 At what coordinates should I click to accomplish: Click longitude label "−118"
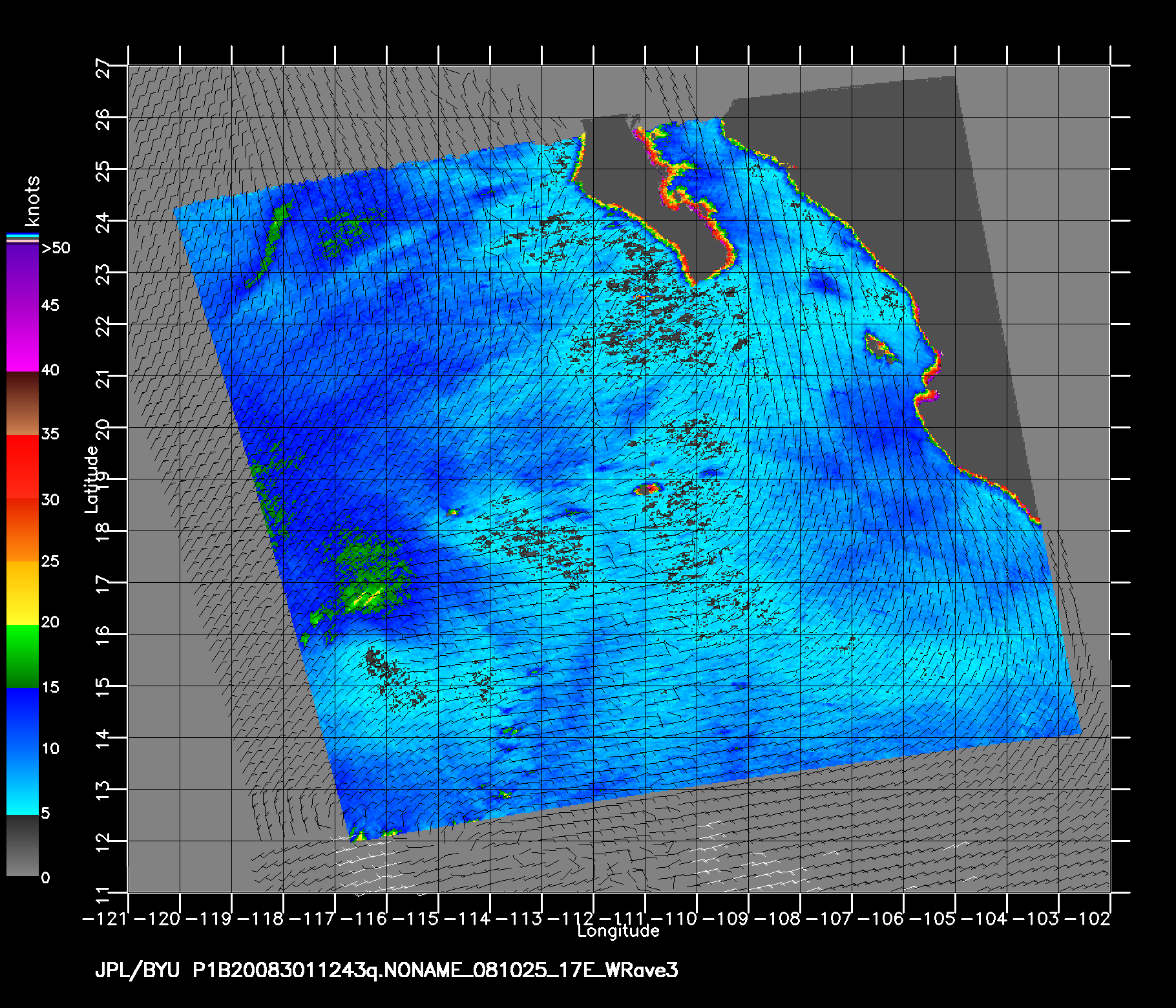261,918
